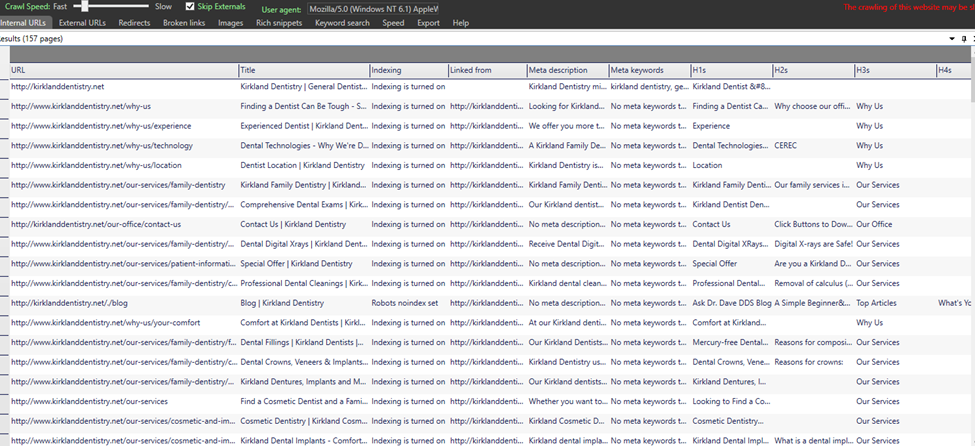This screenshot has height=446, width=975.
Task: Click title 'Special Offer | Kirkland Dentistry'
Action: click(x=297, y=264)
